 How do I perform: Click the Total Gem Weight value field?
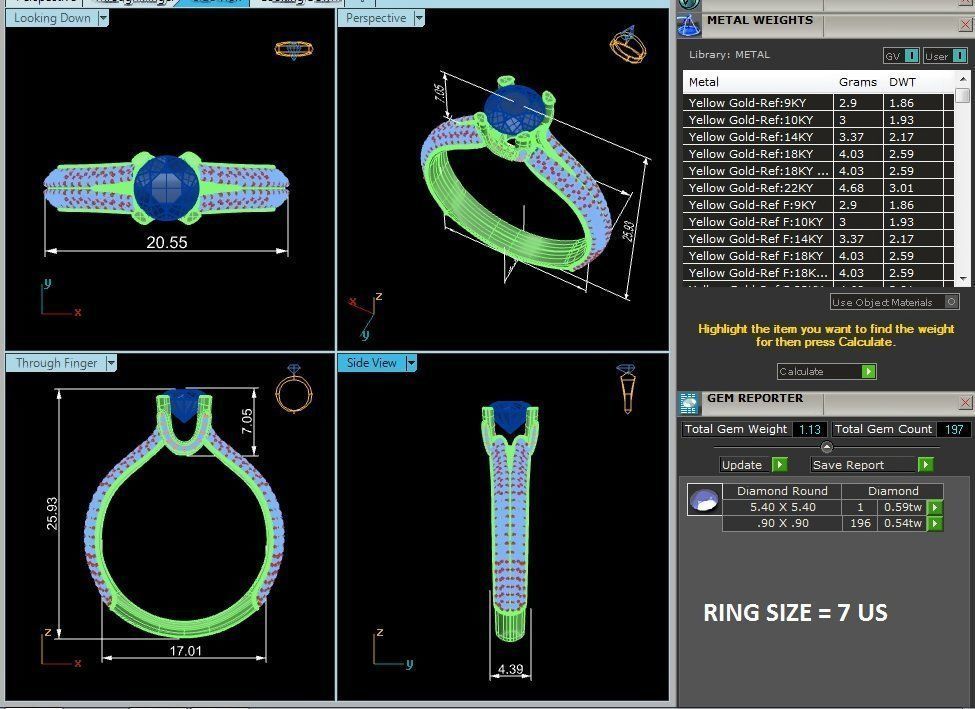pos(810,429)
